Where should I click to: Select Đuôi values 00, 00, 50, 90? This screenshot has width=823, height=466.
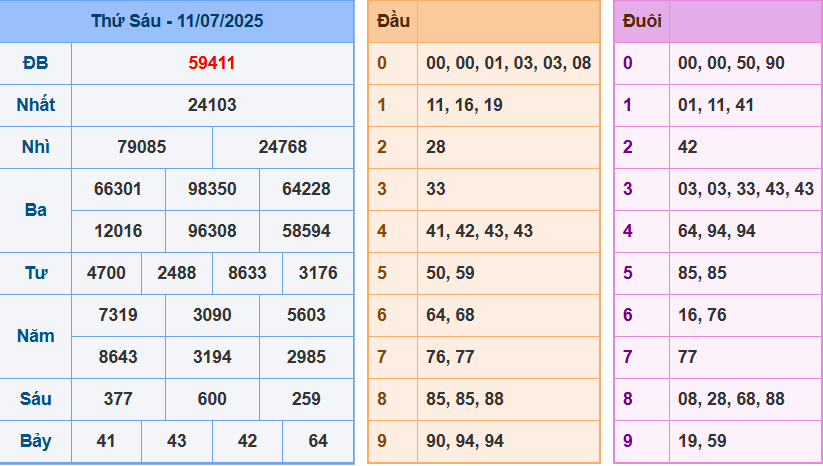731,63
